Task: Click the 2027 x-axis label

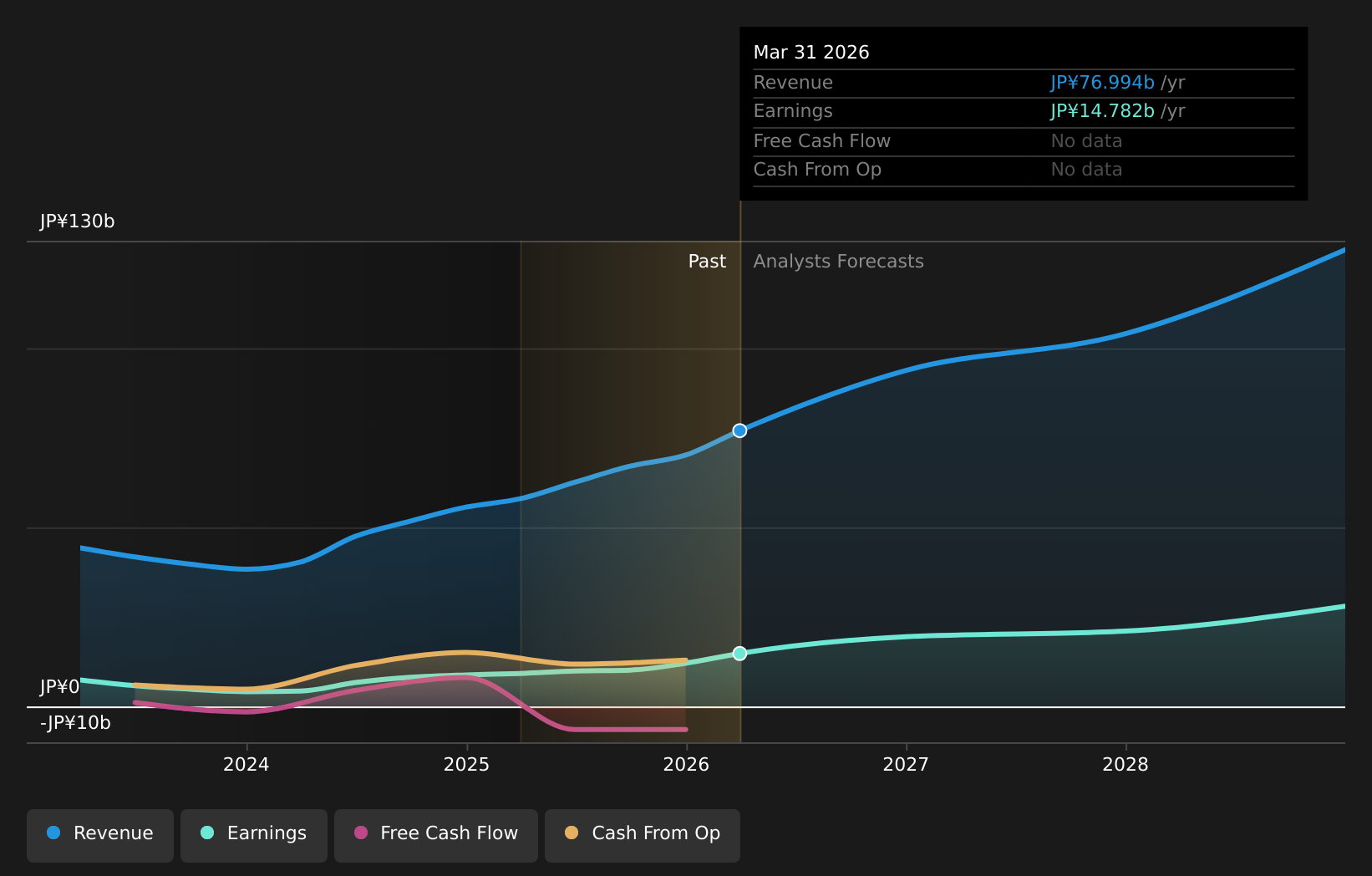Action: coord(906,765)
